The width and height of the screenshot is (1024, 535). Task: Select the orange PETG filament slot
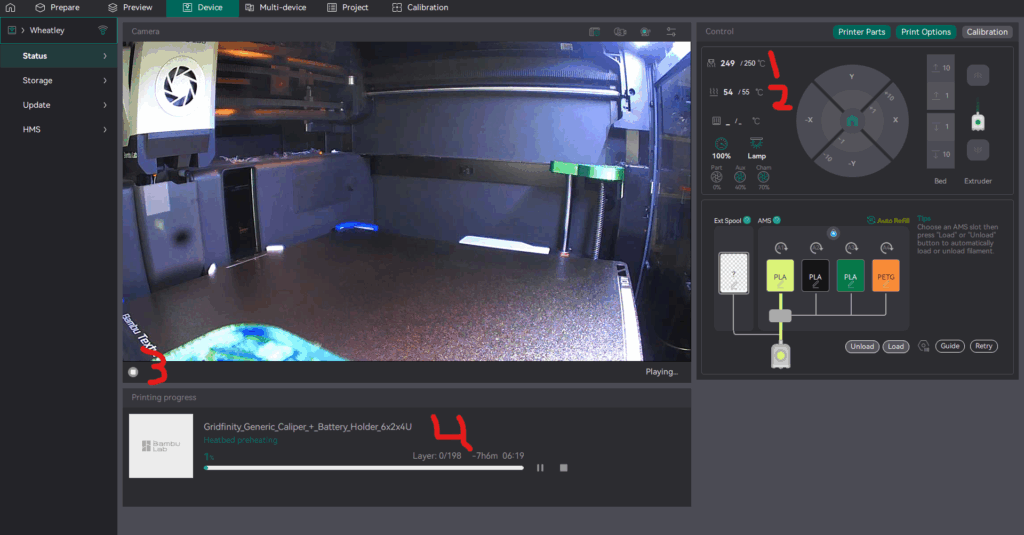887,276
